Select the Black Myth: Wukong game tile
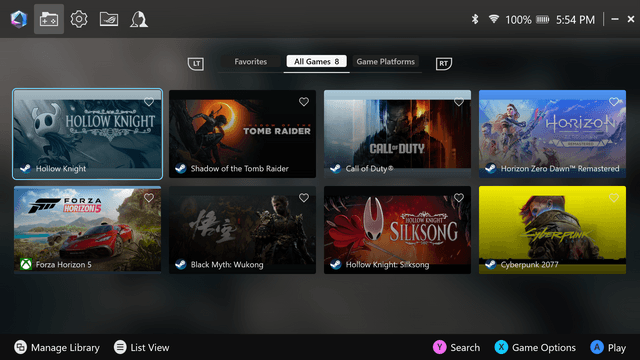This screenshot has width=640, height=360. 242,230
